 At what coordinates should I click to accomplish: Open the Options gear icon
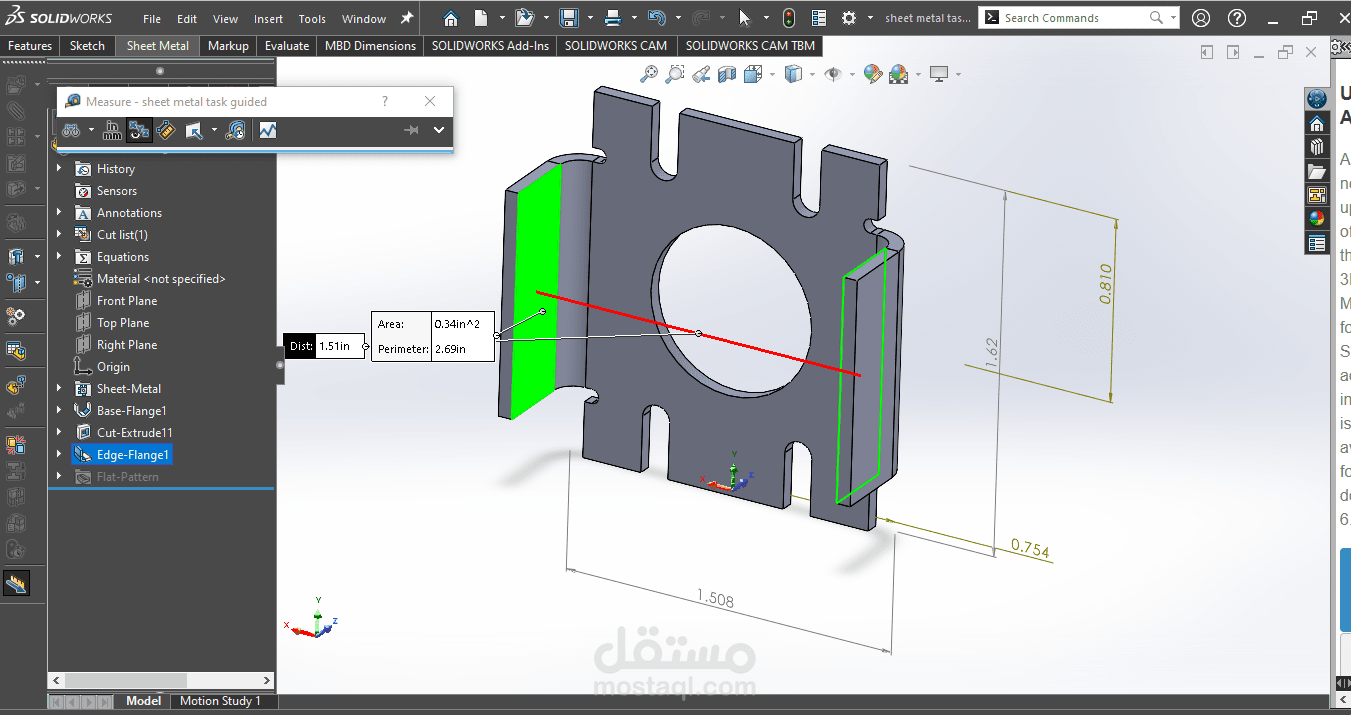tap(848, 18)
